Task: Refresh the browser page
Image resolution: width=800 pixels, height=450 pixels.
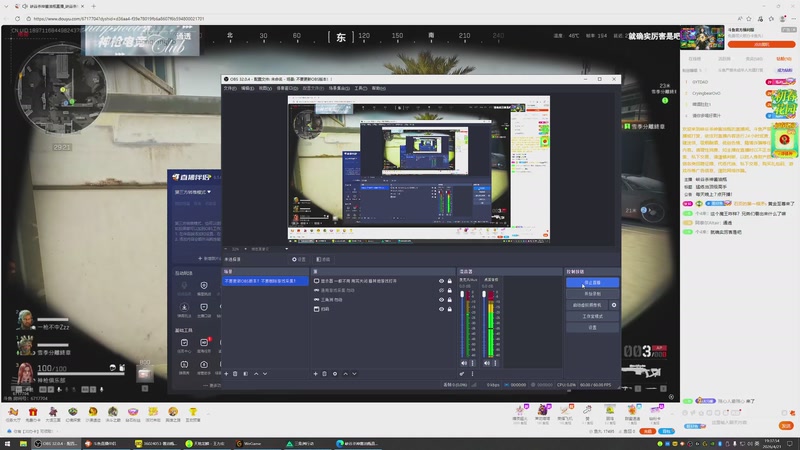Action: (17, 18)
